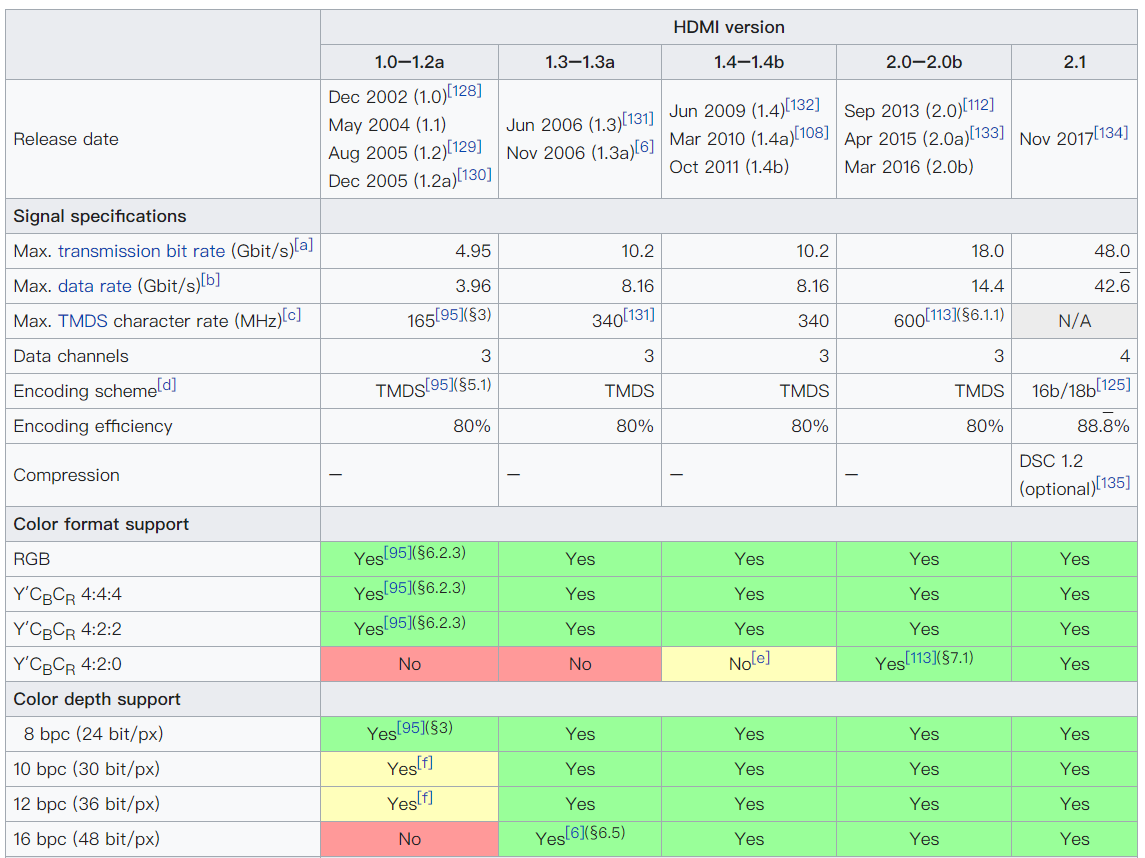Select the "1.0–1.2a" column header

410,62
